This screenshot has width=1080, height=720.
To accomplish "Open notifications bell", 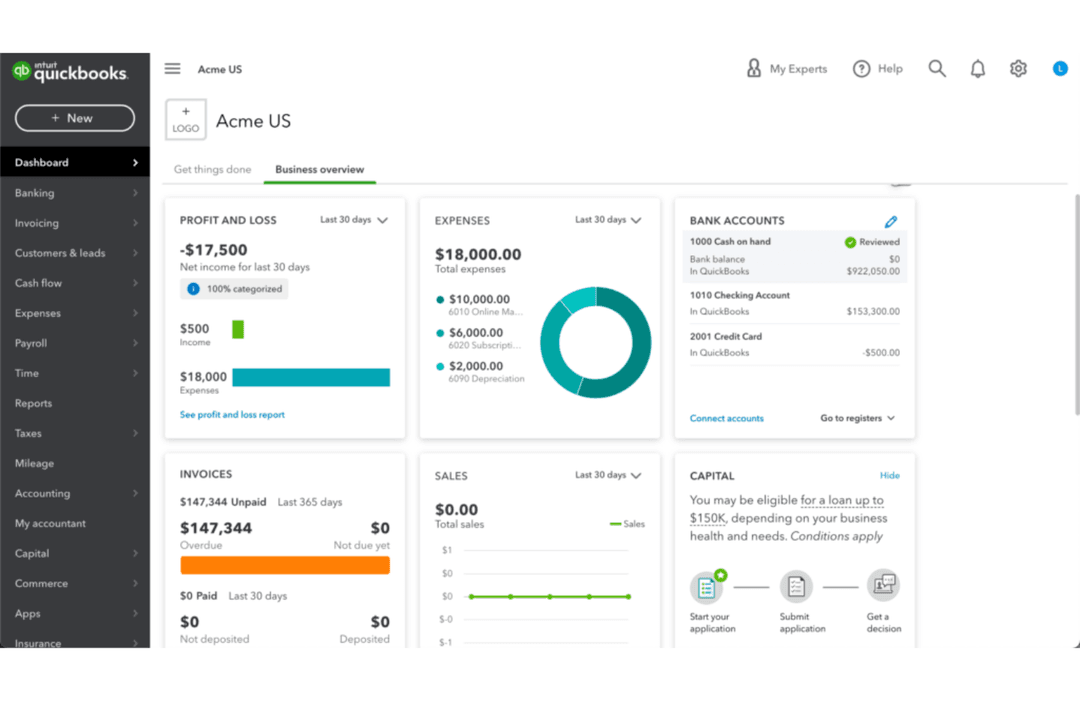I will pos(977,68).
